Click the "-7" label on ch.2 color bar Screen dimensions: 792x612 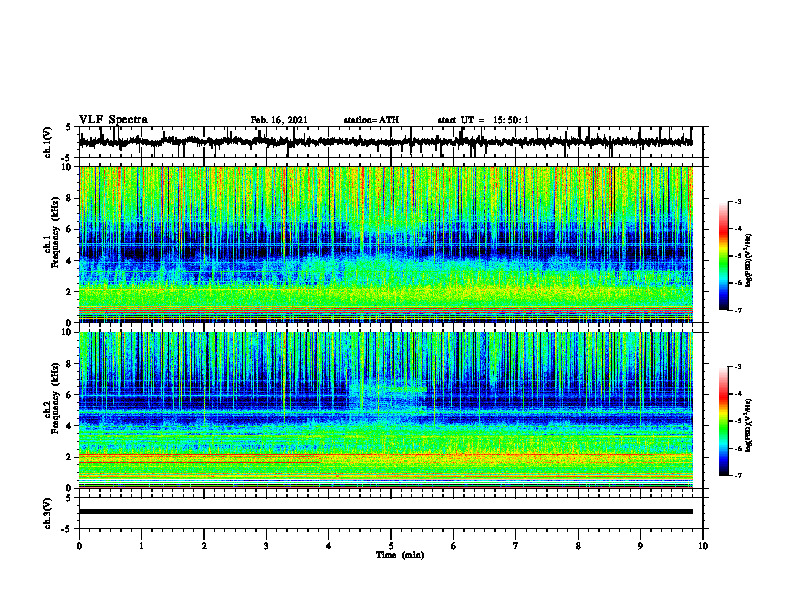(737, 475)
